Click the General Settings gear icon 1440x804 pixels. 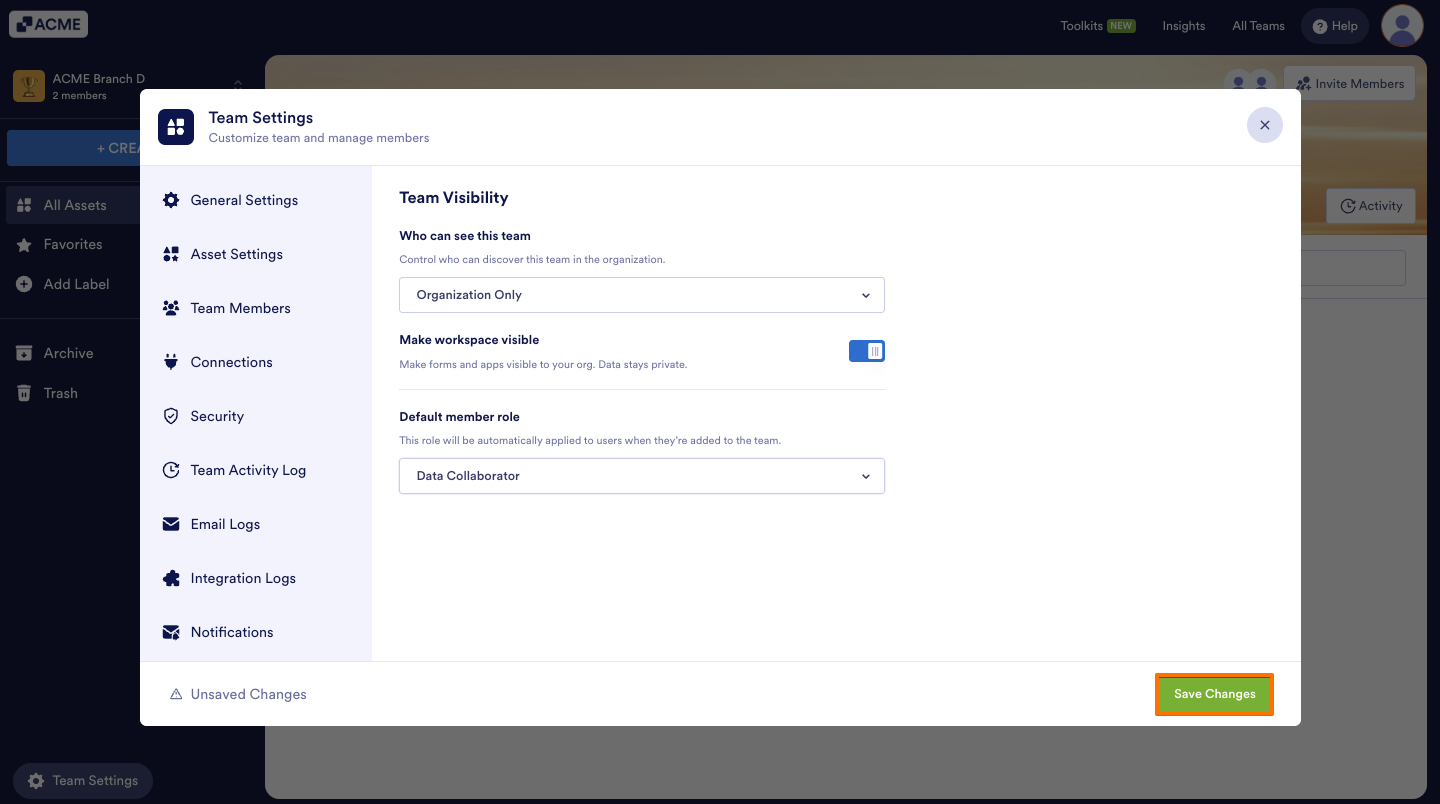(171, 200)
